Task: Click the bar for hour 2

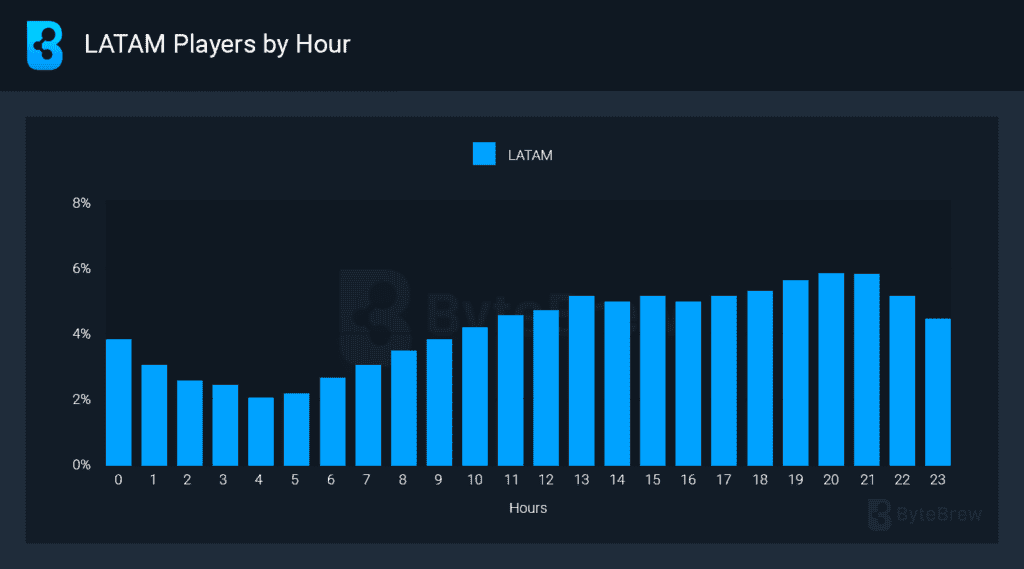Action: 190,422
